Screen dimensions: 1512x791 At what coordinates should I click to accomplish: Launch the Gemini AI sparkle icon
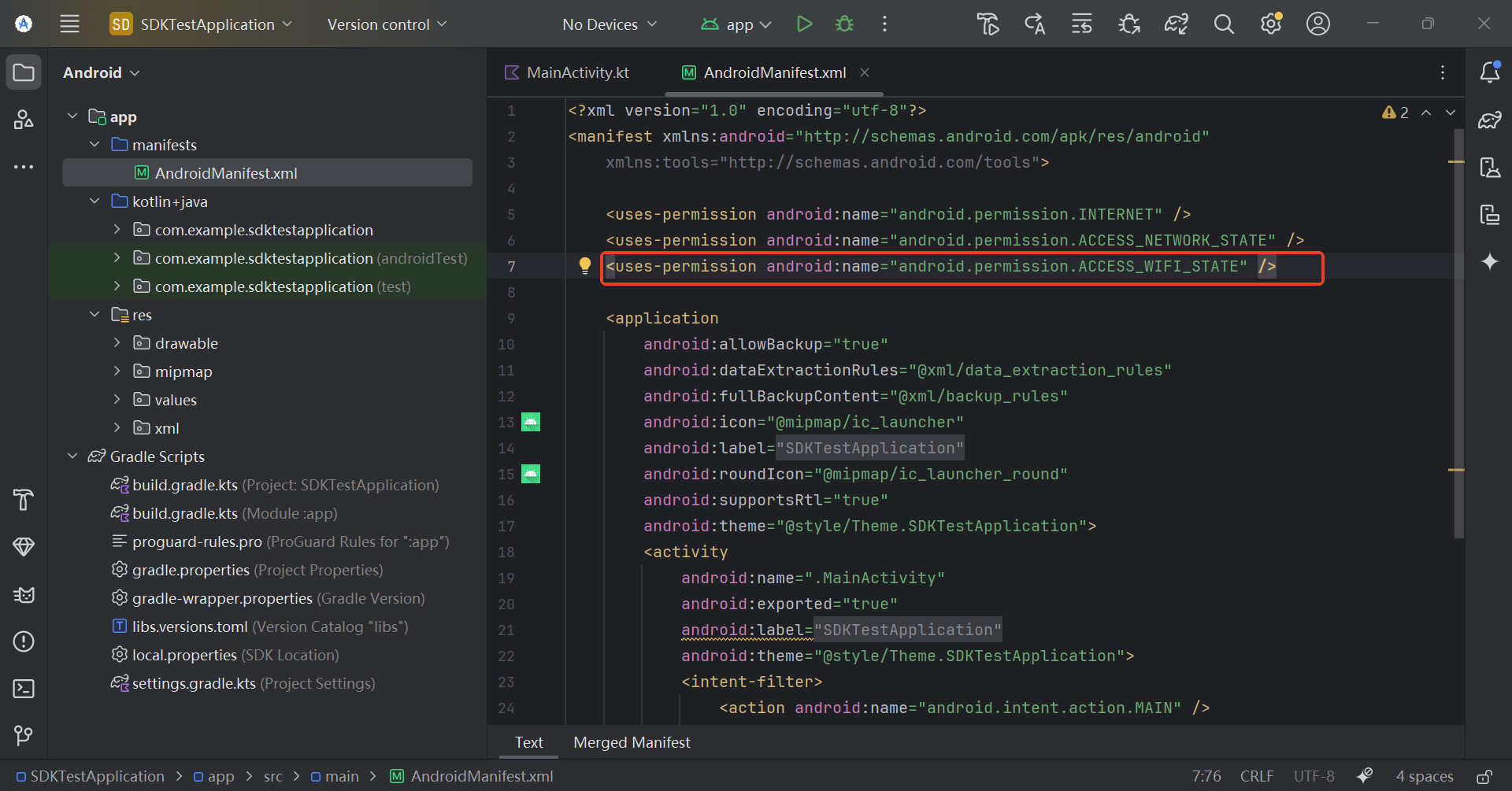(x=1490, y=261)
